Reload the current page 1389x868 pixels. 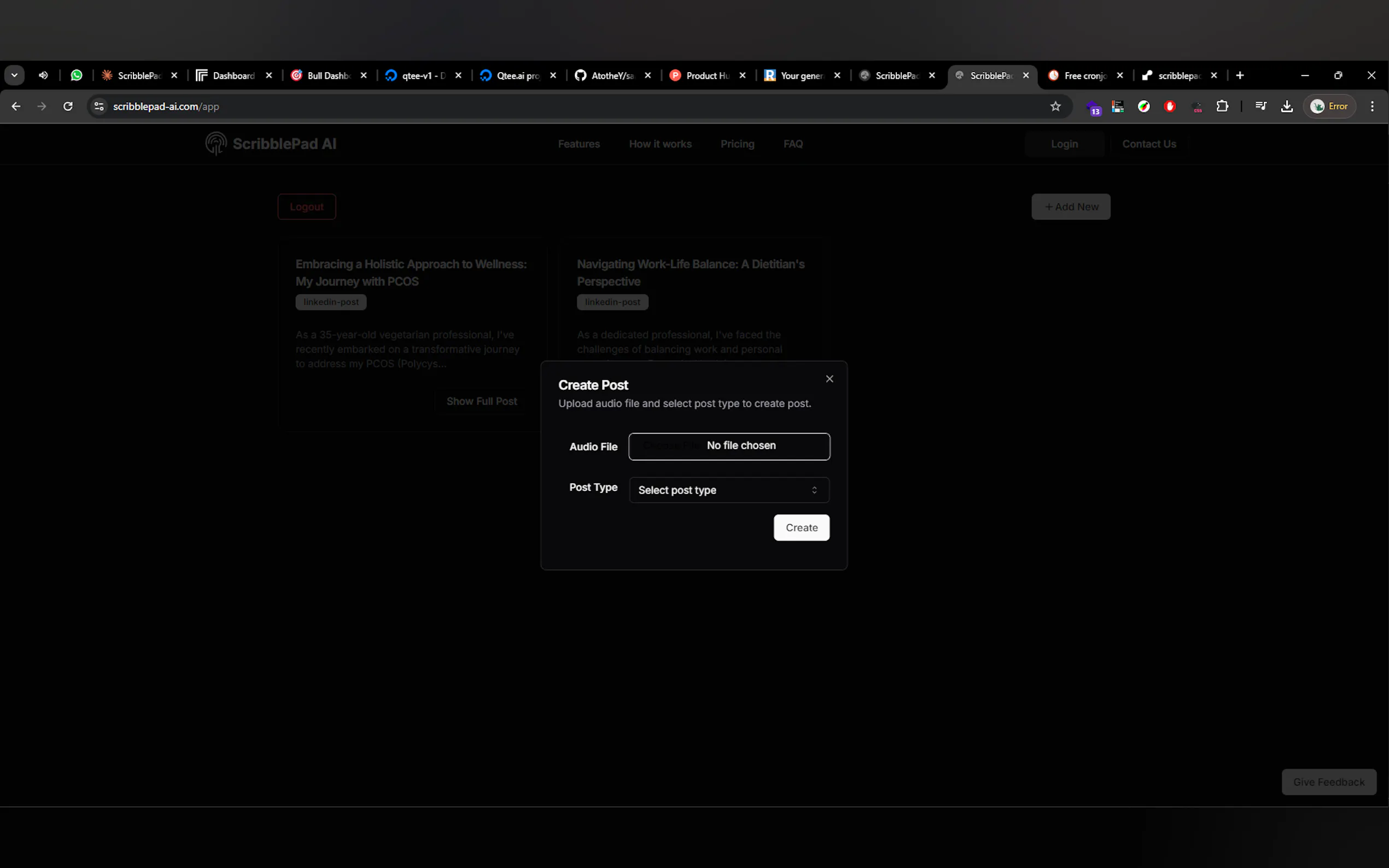coord(68,106)
